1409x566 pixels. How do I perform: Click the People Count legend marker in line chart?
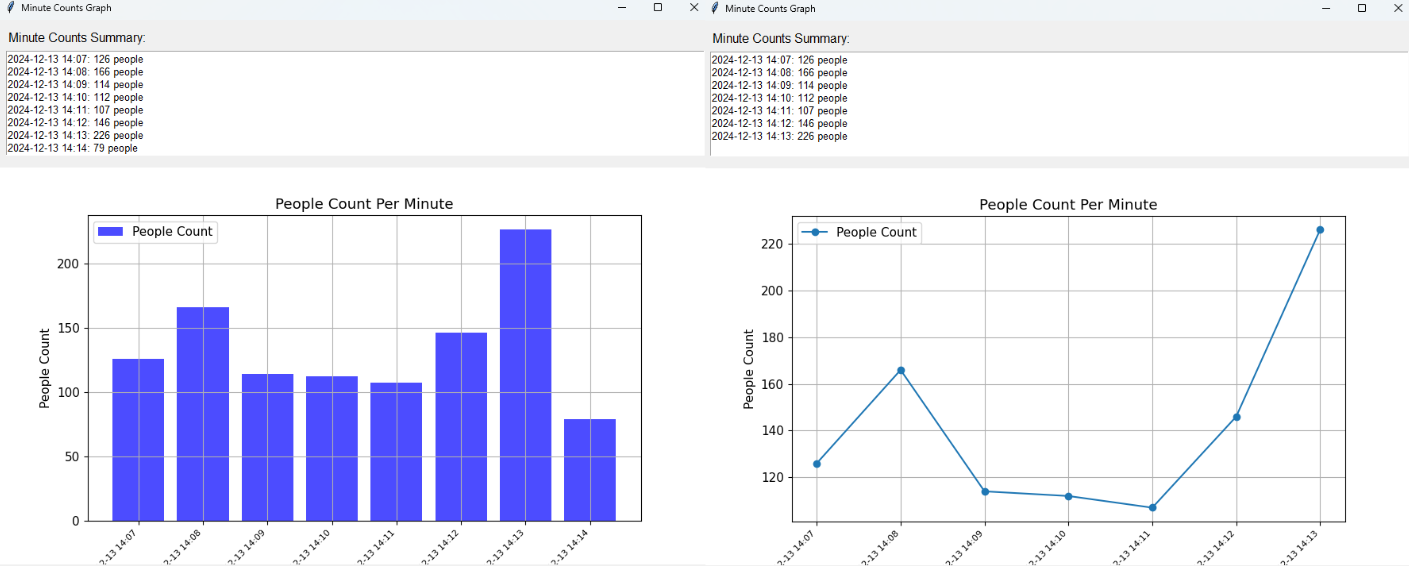[x=815, y=232]
